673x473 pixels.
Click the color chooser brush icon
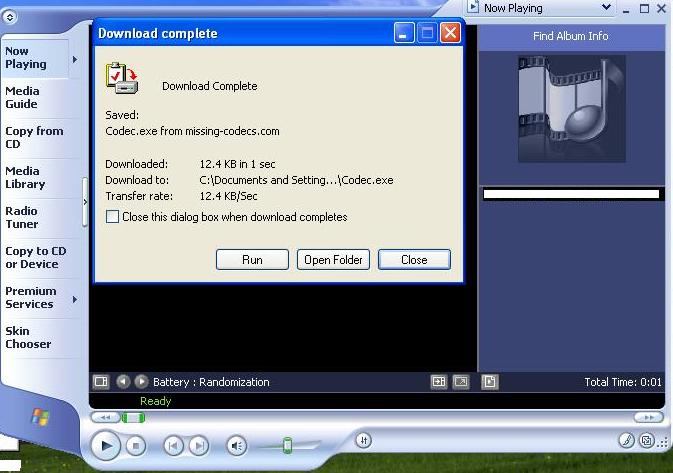pyautogui.click(x=627, y=440)
